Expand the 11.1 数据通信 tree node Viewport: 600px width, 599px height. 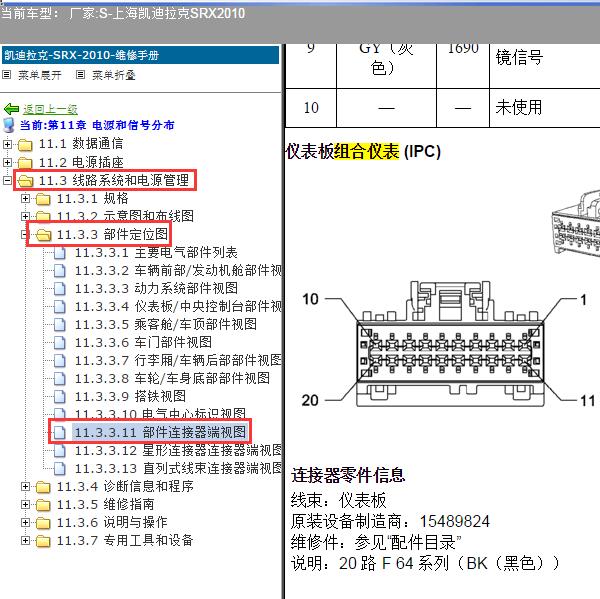pyautogui.click(x=8, y=144)
